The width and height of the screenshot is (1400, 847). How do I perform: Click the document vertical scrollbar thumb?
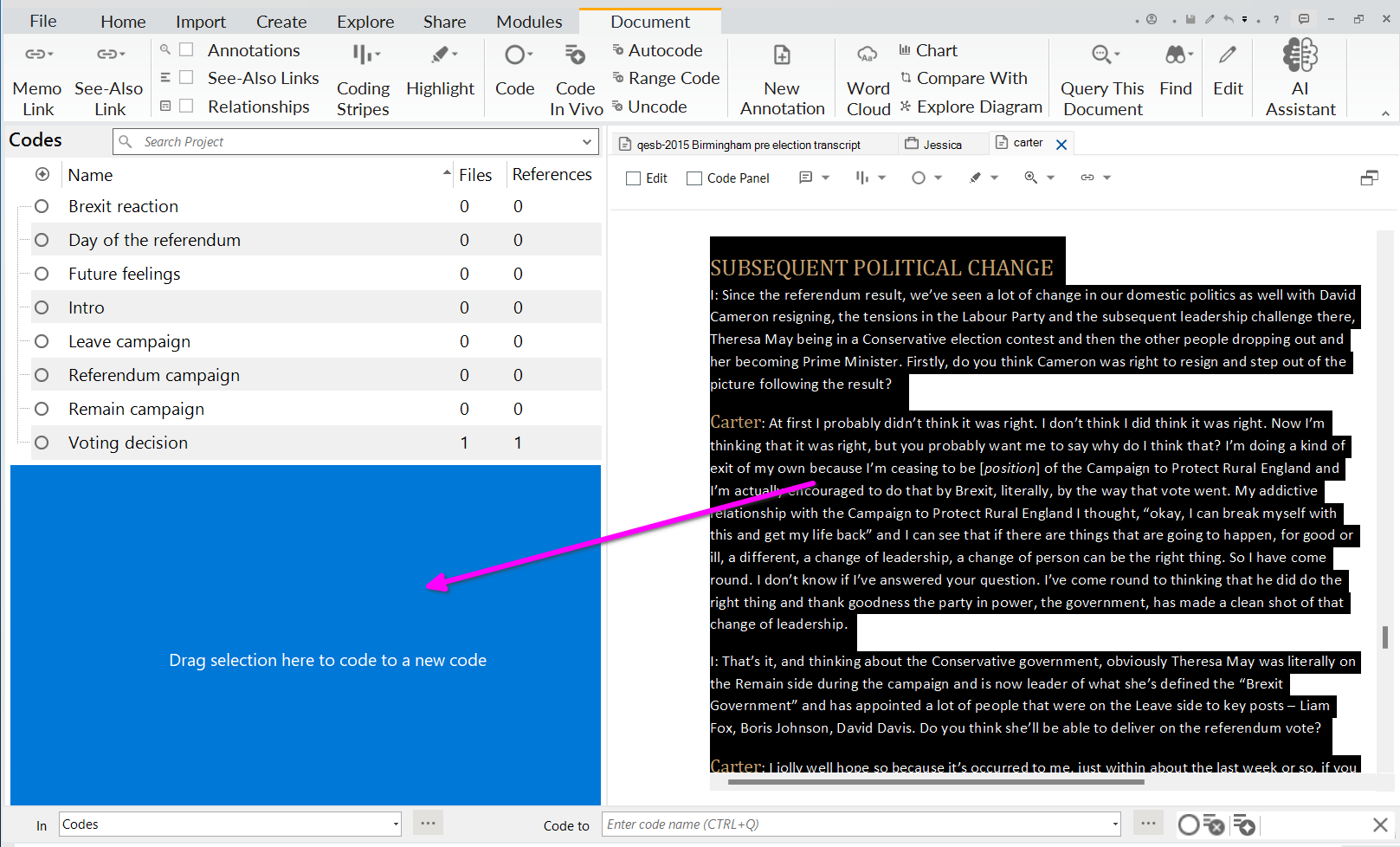1385,637
